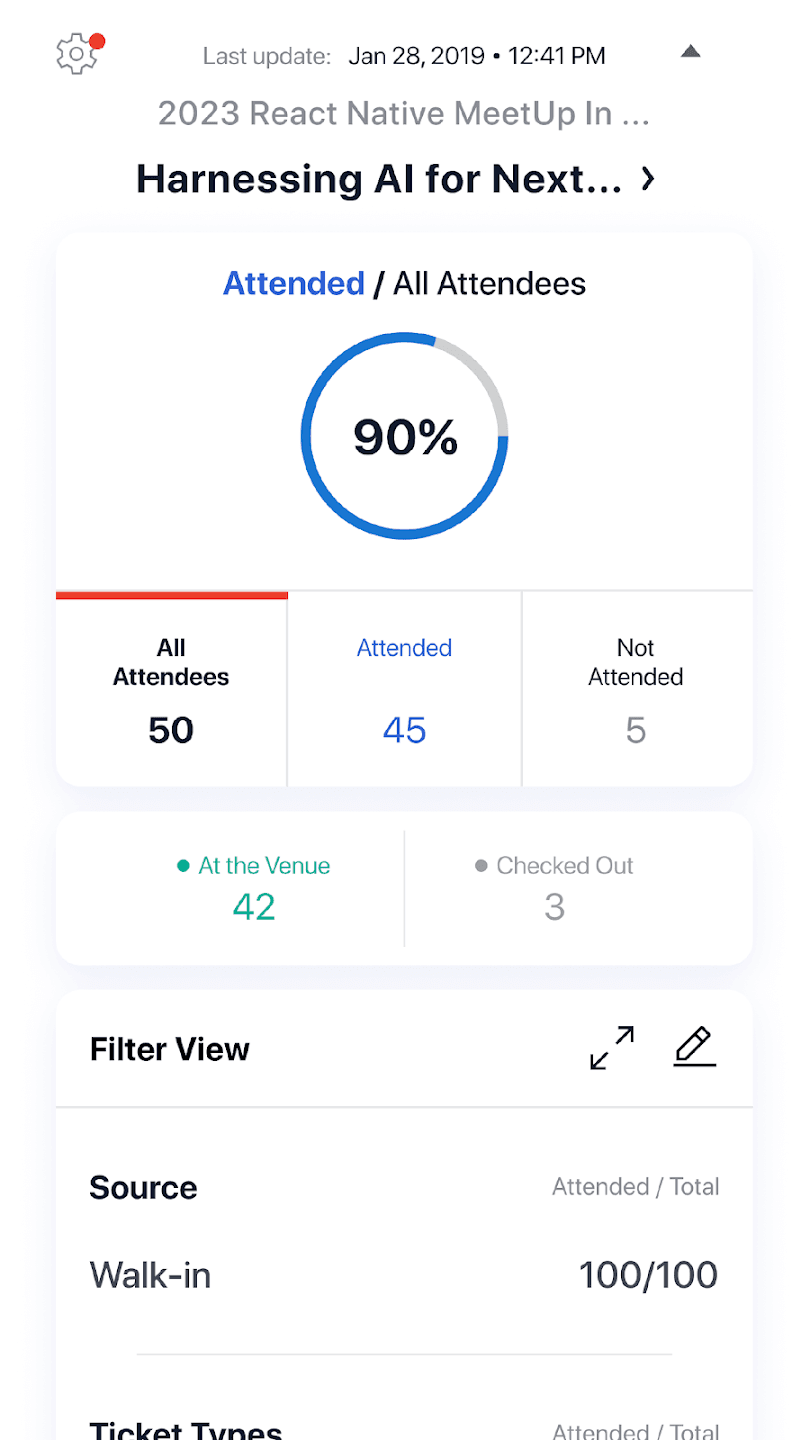Switch to the All Attendees tab

170,688
